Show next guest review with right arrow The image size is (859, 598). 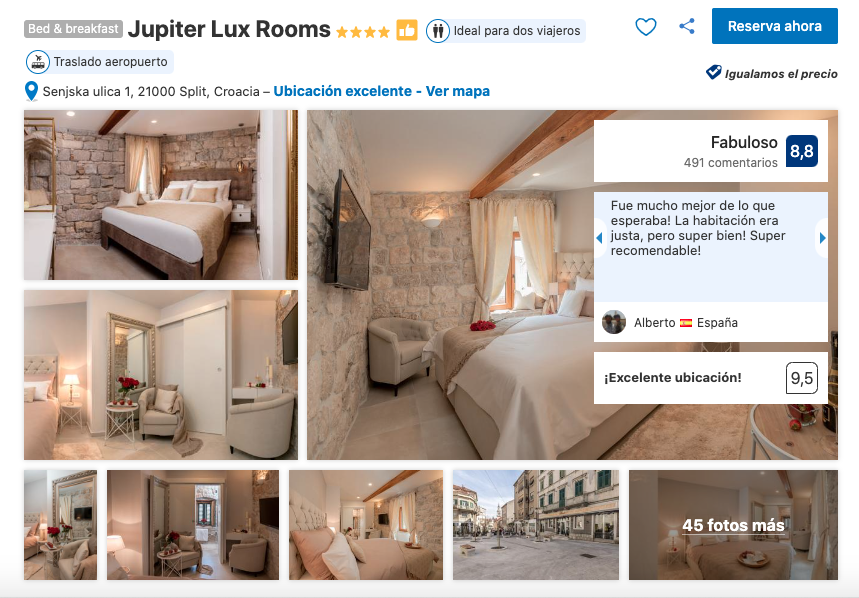(822, 238)
